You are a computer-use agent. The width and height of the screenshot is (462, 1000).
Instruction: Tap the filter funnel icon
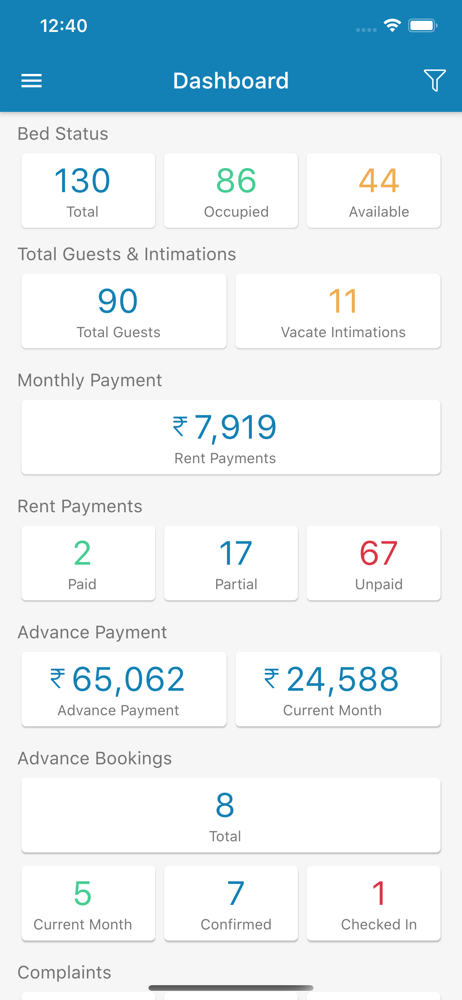pyautogui.click(x=434, y=81)
